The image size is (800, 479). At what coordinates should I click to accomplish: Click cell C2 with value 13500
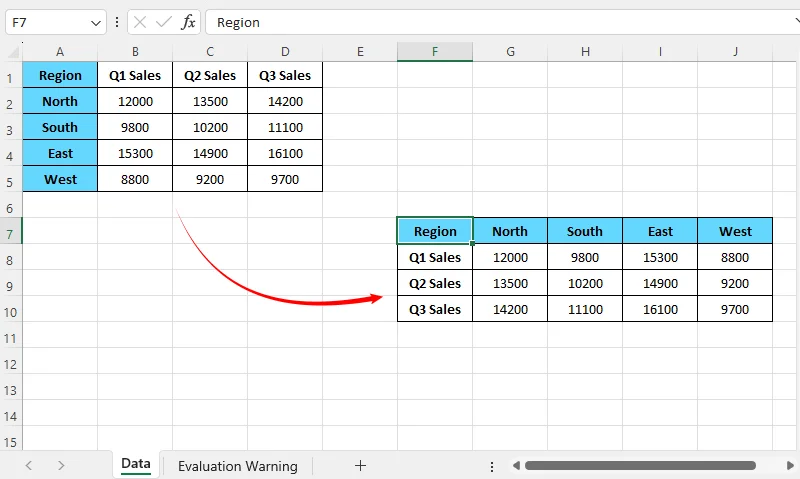click(x=210, y=101)
